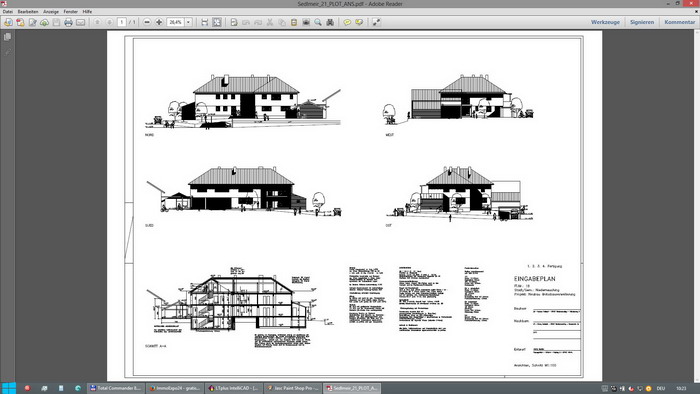Screen dimensions: 700x394
Task: Toggle read mode view
Action: pos(376,22)
